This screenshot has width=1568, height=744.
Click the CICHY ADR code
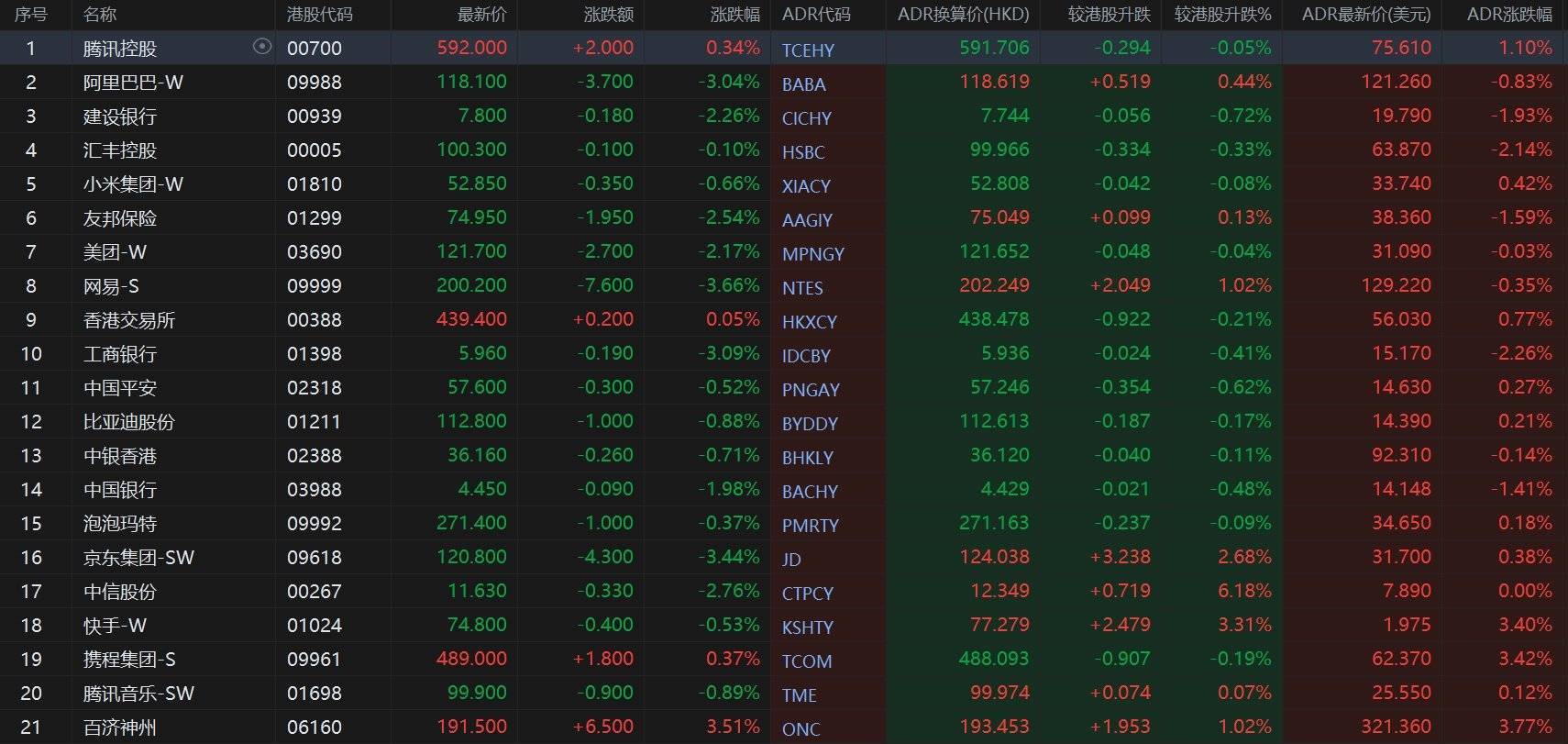click(807, 118)
